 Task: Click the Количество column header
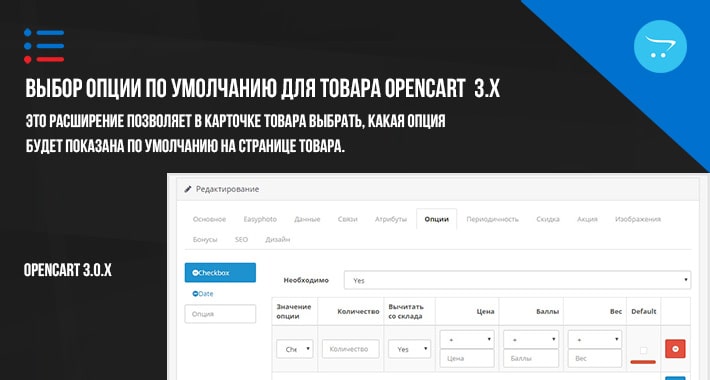pos(358,311)
